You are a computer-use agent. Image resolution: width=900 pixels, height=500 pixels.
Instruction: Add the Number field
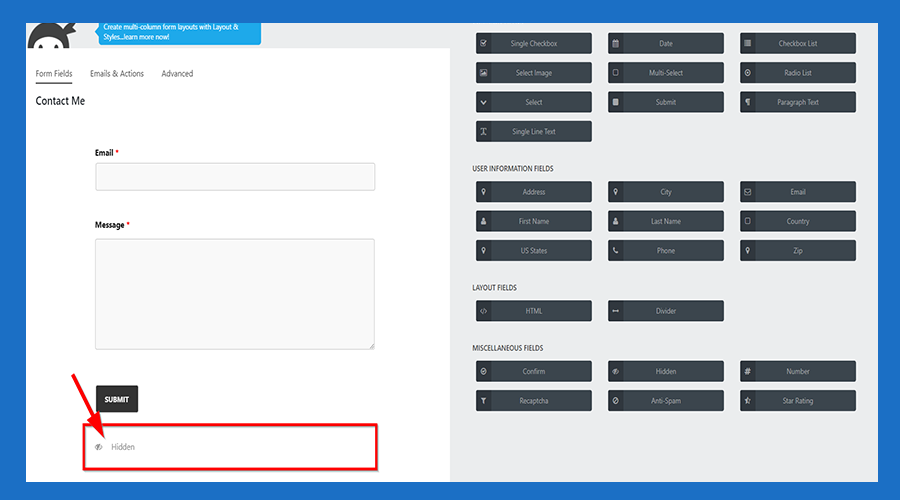(798, 371)
